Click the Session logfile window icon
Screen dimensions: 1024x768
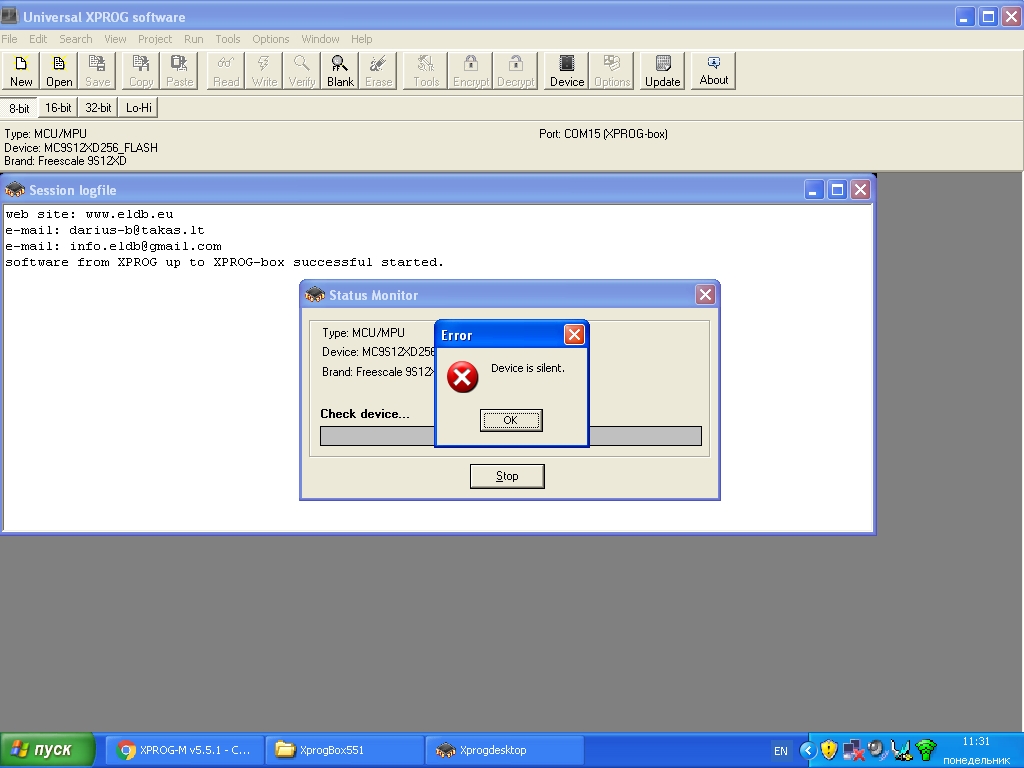(15, 190)
